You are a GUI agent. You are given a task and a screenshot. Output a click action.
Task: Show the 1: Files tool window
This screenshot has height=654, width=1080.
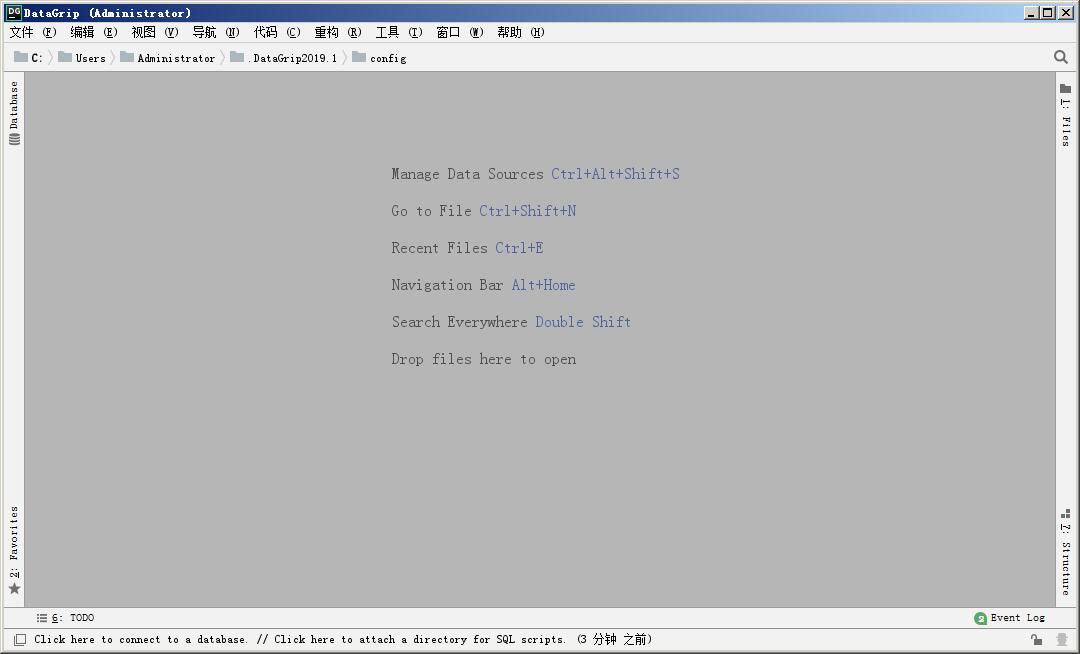click(x=1066, y=115)
